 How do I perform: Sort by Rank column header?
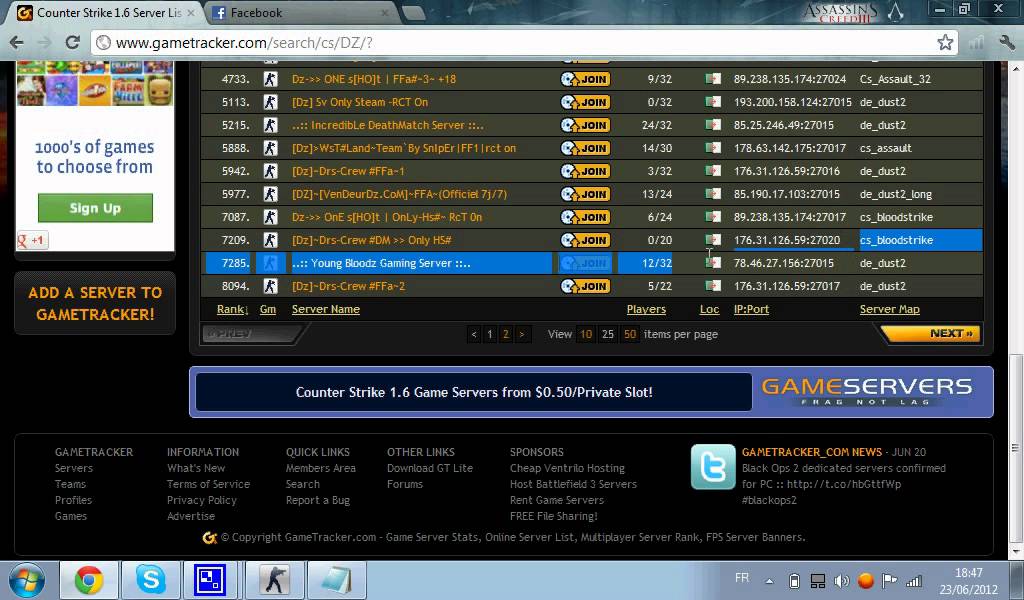tap(232, 309)
